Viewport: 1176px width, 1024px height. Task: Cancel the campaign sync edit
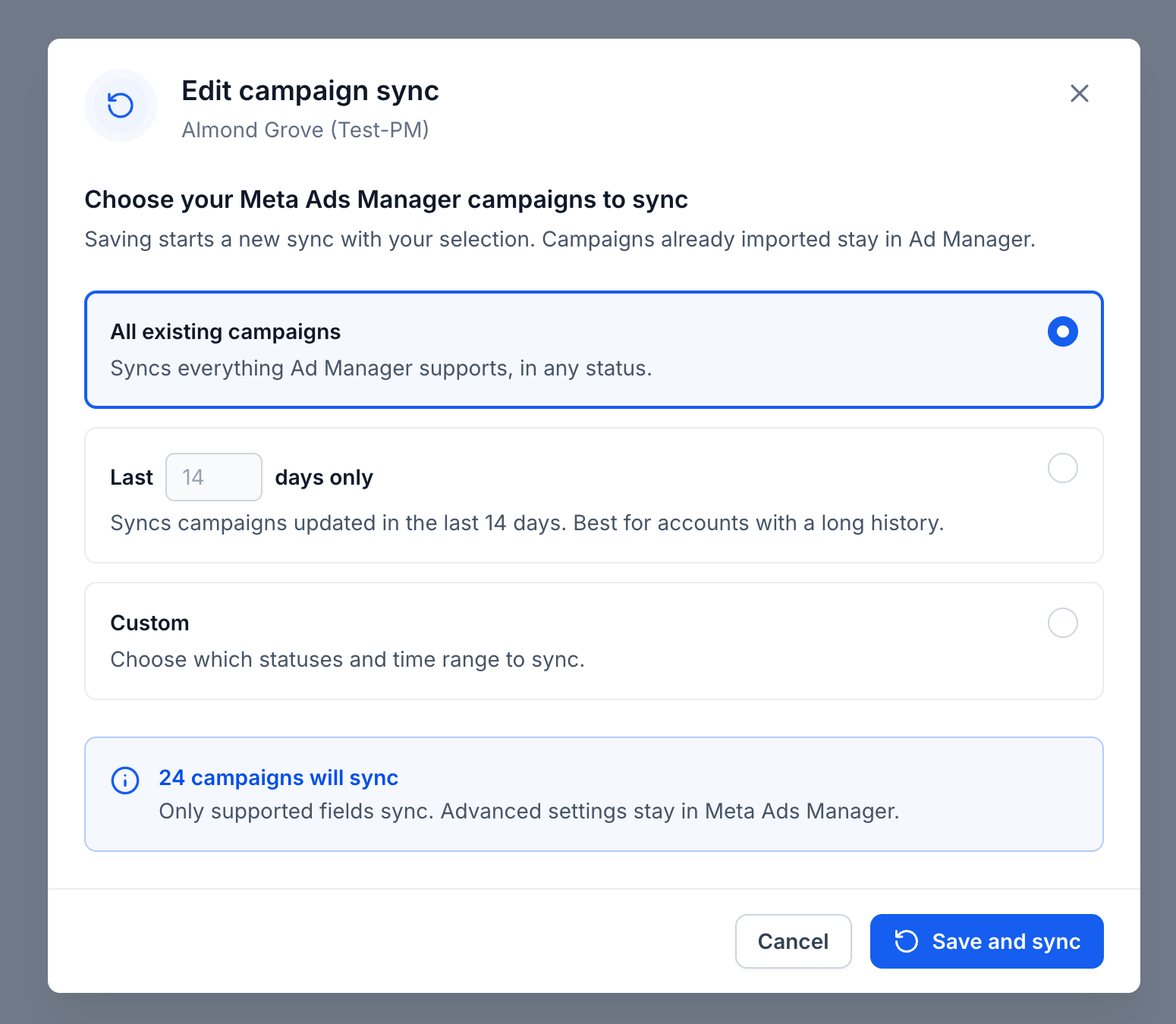pos(793,941)
